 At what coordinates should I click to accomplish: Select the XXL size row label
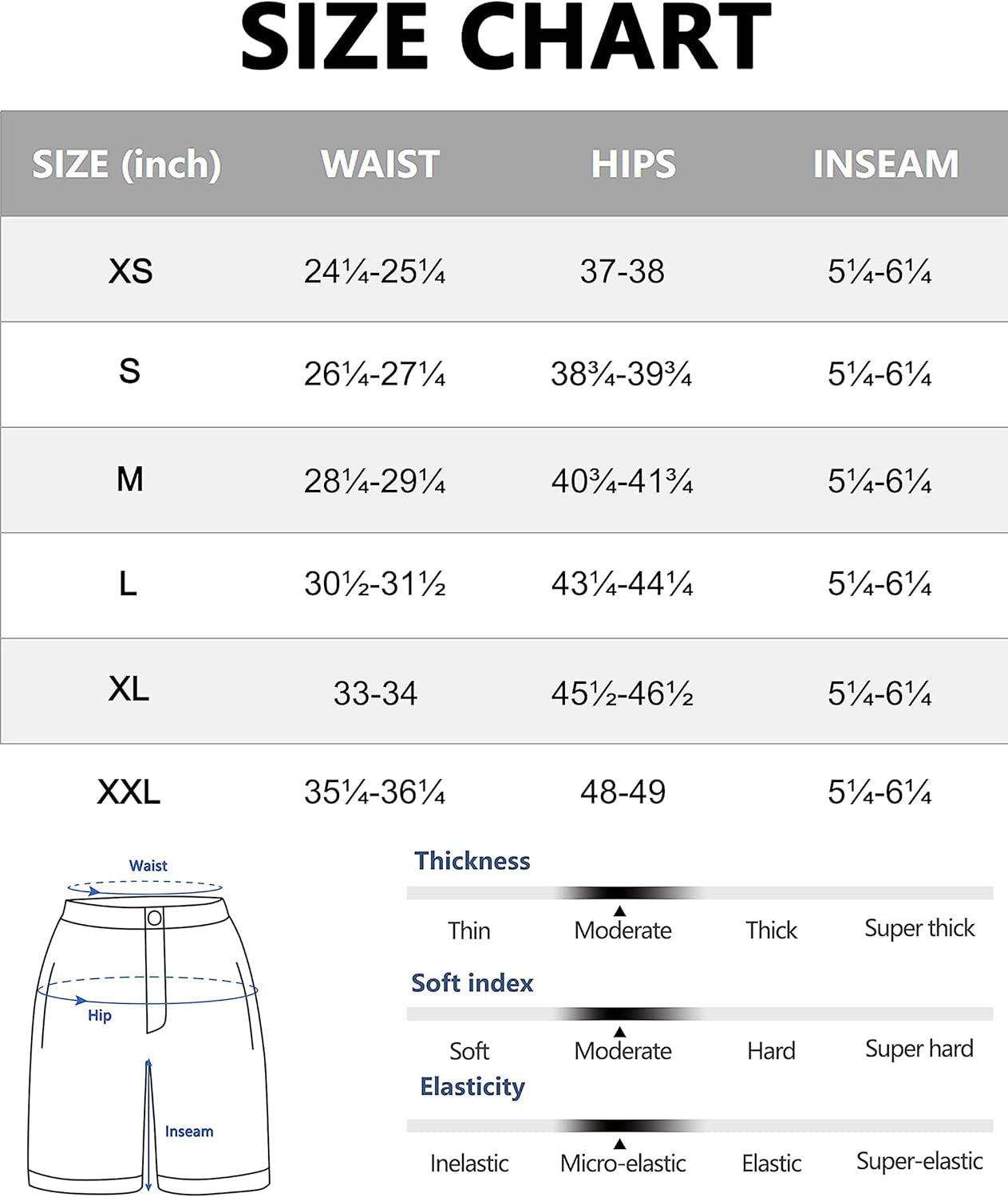(128, 792)
